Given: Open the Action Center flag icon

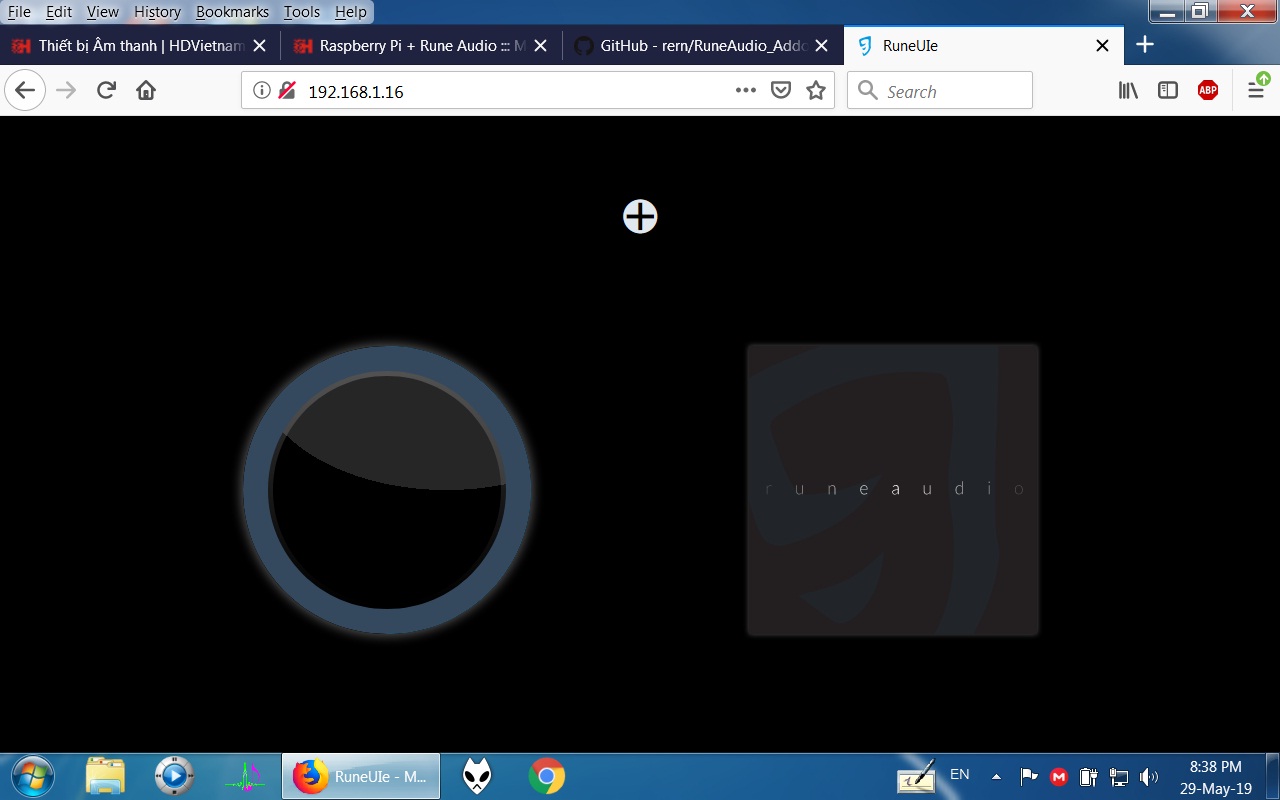Looking at the screenshot, I should (x=1028, y=776).
